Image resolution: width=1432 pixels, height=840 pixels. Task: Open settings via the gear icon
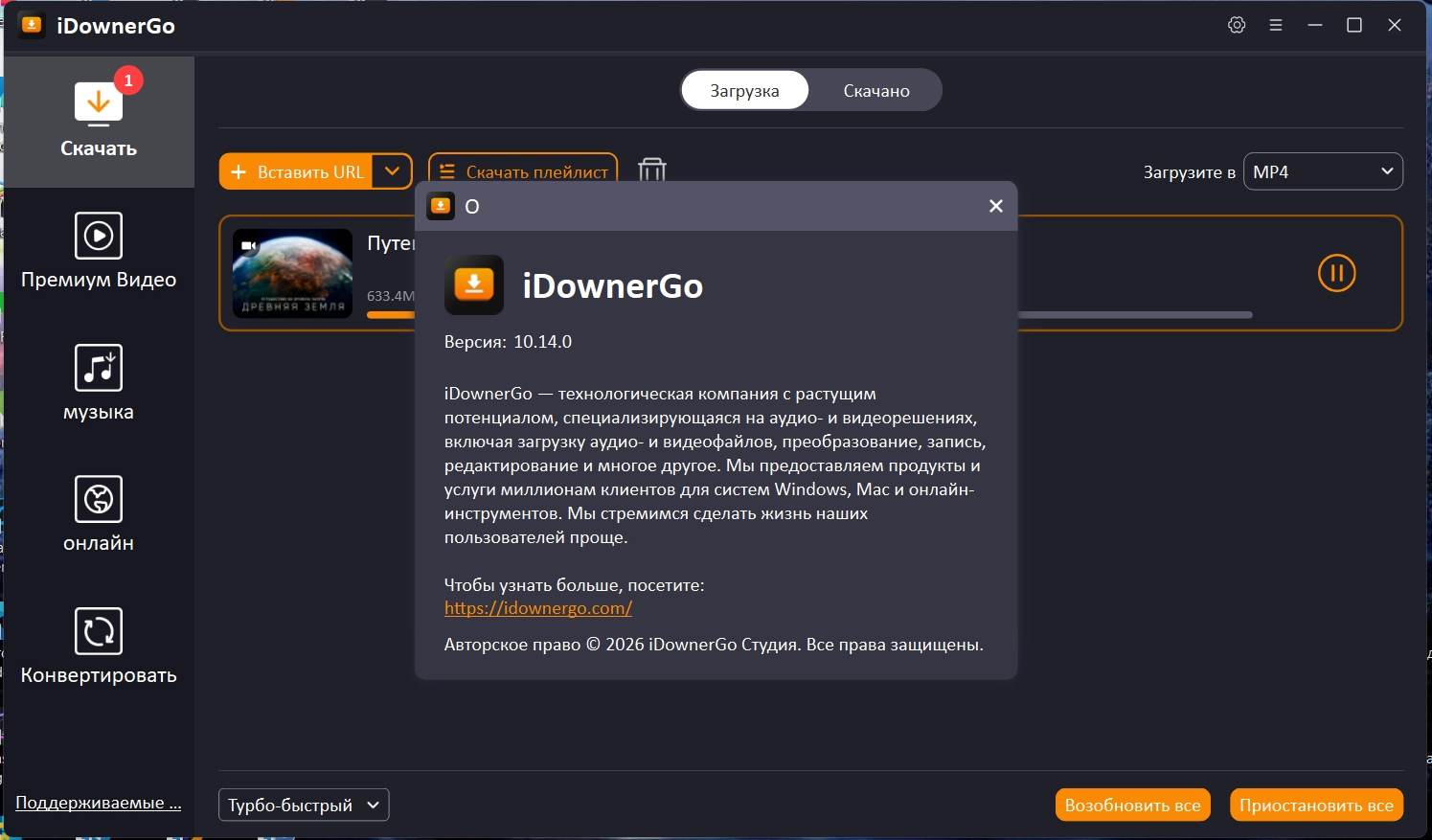point(1237,25)
